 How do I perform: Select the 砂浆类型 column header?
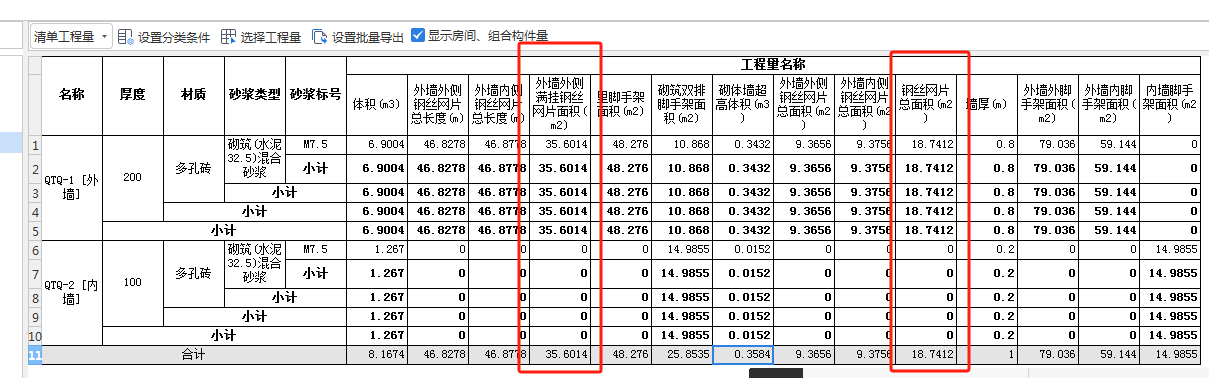click(256, 96)
